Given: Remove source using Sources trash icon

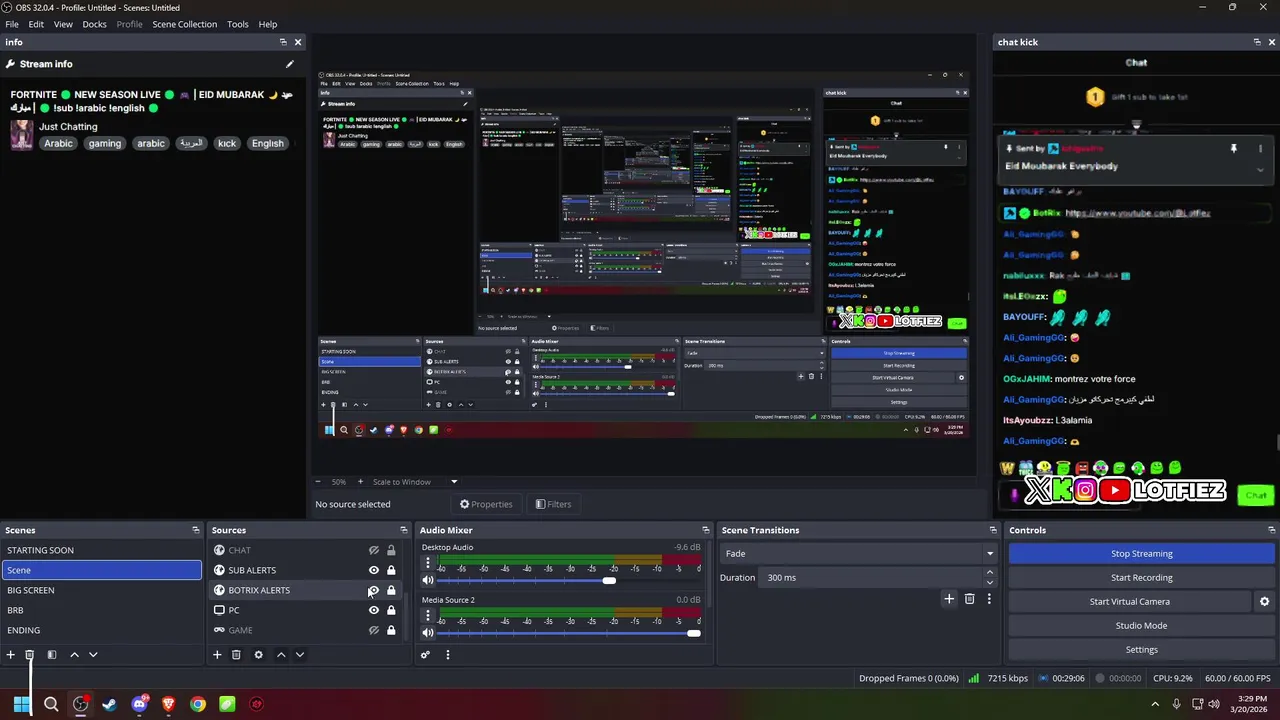Looking at the screenshot, I should (236, 655).
